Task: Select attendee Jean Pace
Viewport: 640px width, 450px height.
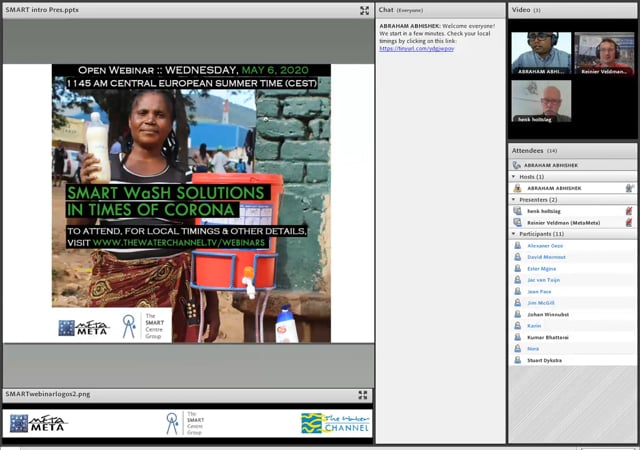Action: point(539,291)
